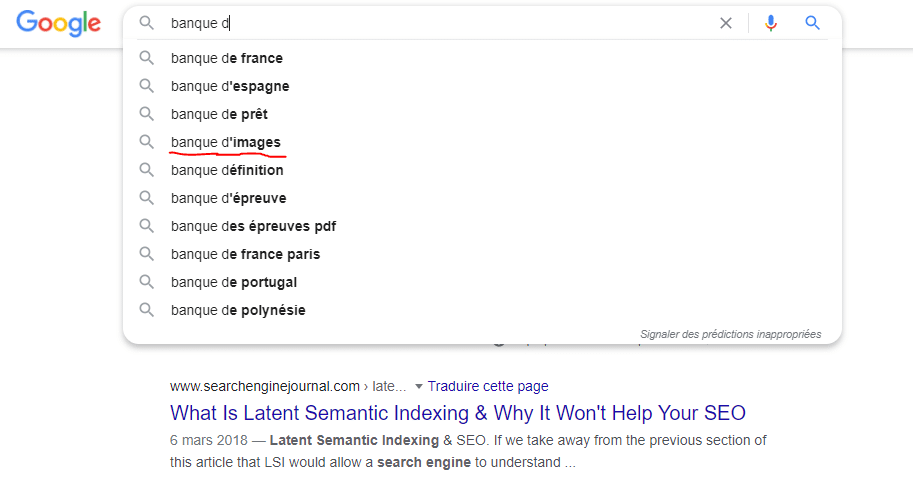This screenshot has width=913, height=479.
Task: Choose the banque de prêt suggestion
Action: click(482, 114)
